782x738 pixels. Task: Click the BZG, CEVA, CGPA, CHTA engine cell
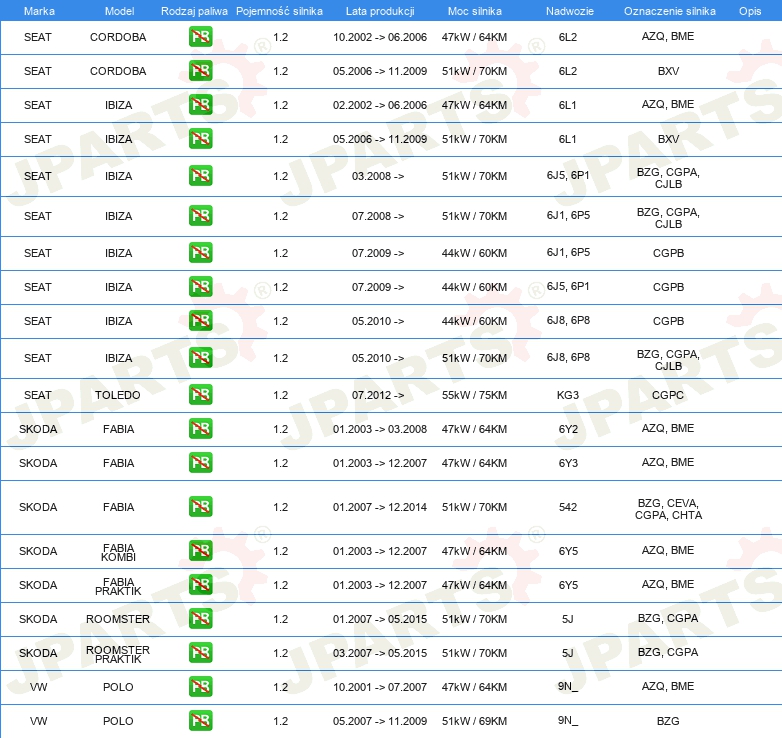(x=668, y=509)
